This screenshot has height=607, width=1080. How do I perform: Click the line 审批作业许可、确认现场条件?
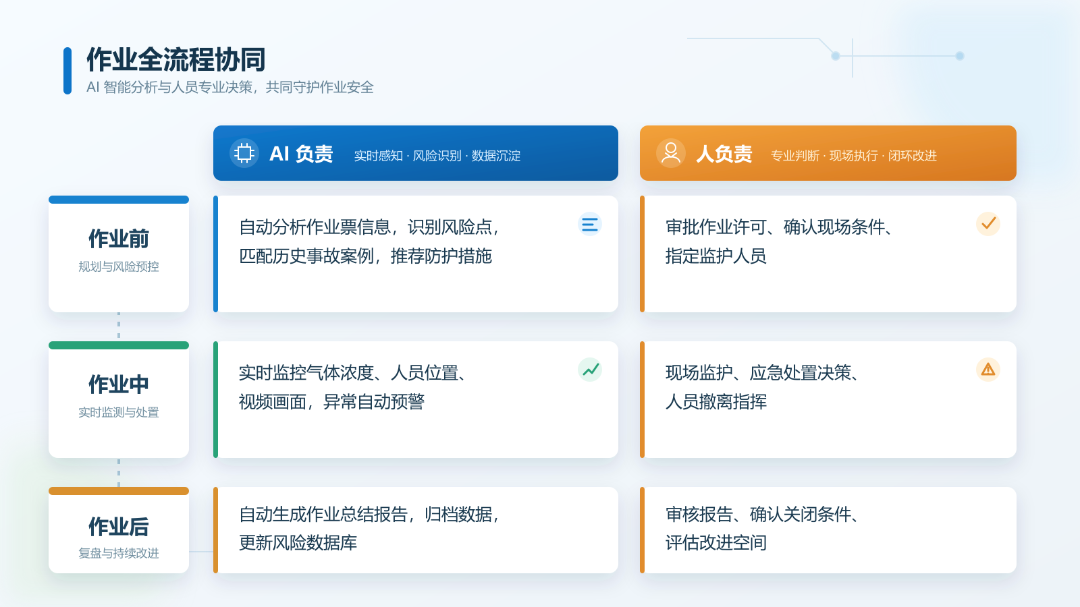tap(780, 227)
